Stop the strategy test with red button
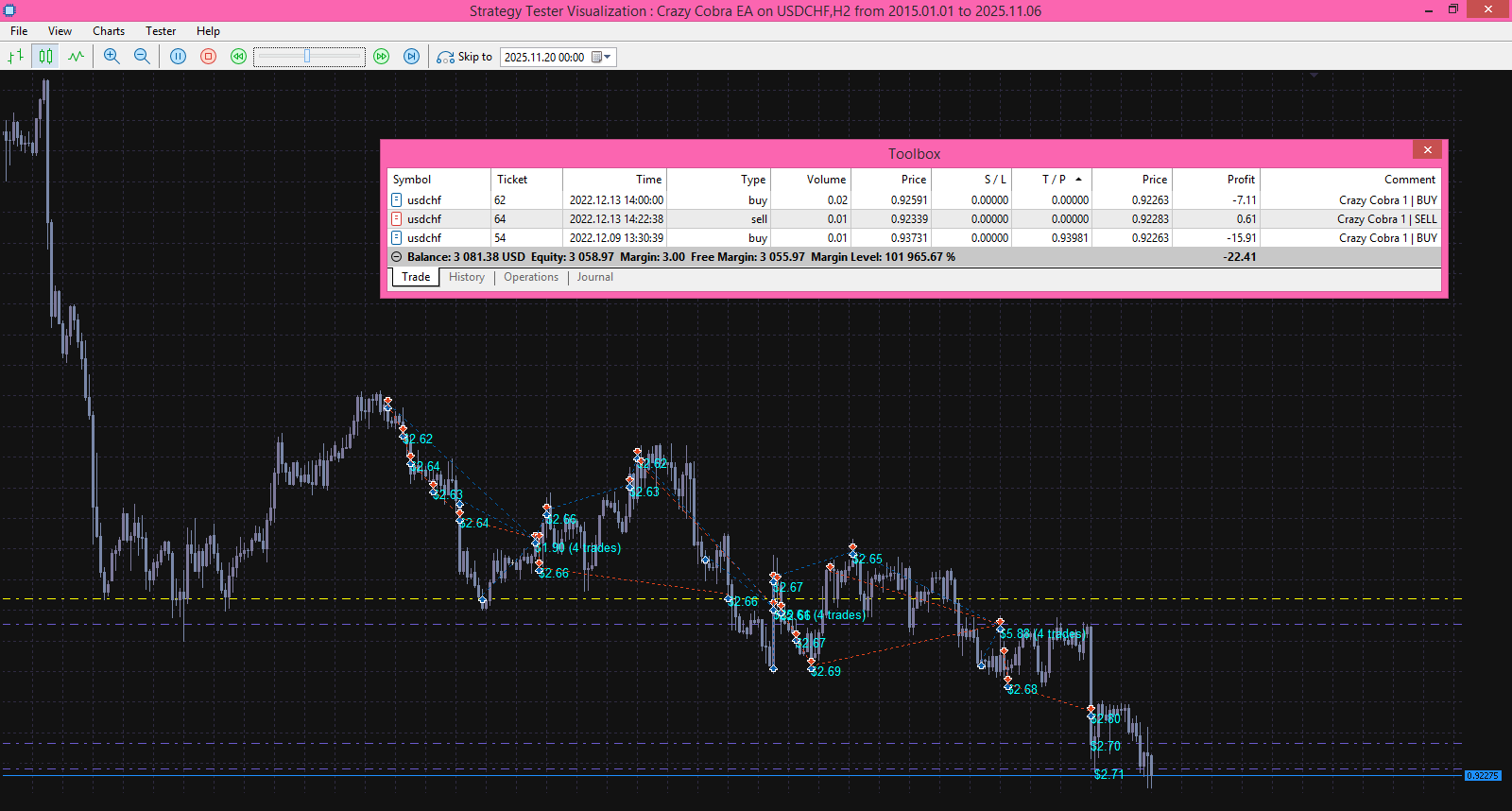This screenshot has height=811, width=1512. tap(208, 57)
